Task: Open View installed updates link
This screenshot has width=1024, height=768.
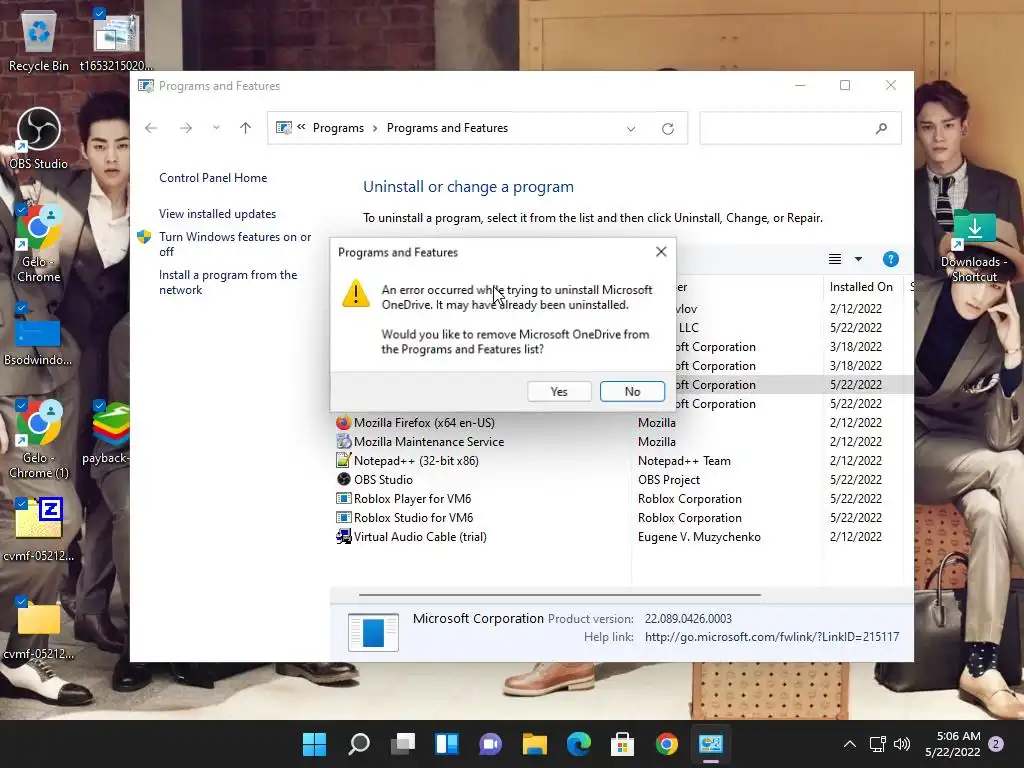Action: [217, 214]
